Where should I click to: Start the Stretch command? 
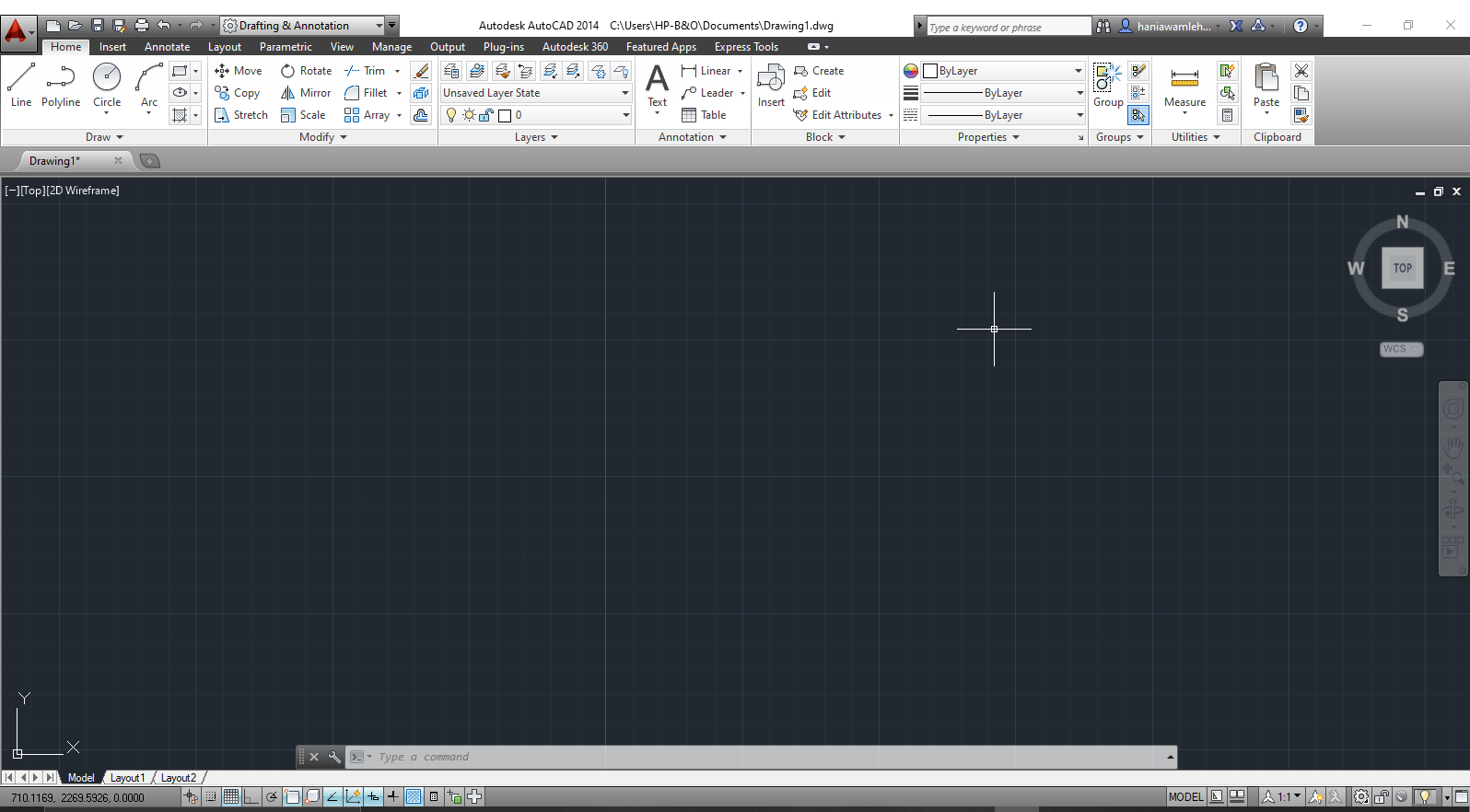(x=241, y=115)
